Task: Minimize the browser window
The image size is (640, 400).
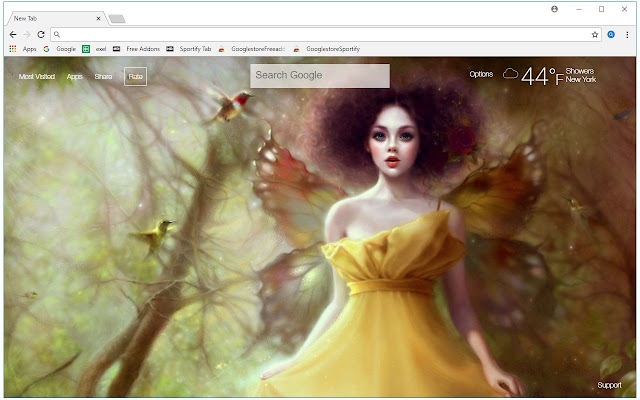Action: point(579,9)
